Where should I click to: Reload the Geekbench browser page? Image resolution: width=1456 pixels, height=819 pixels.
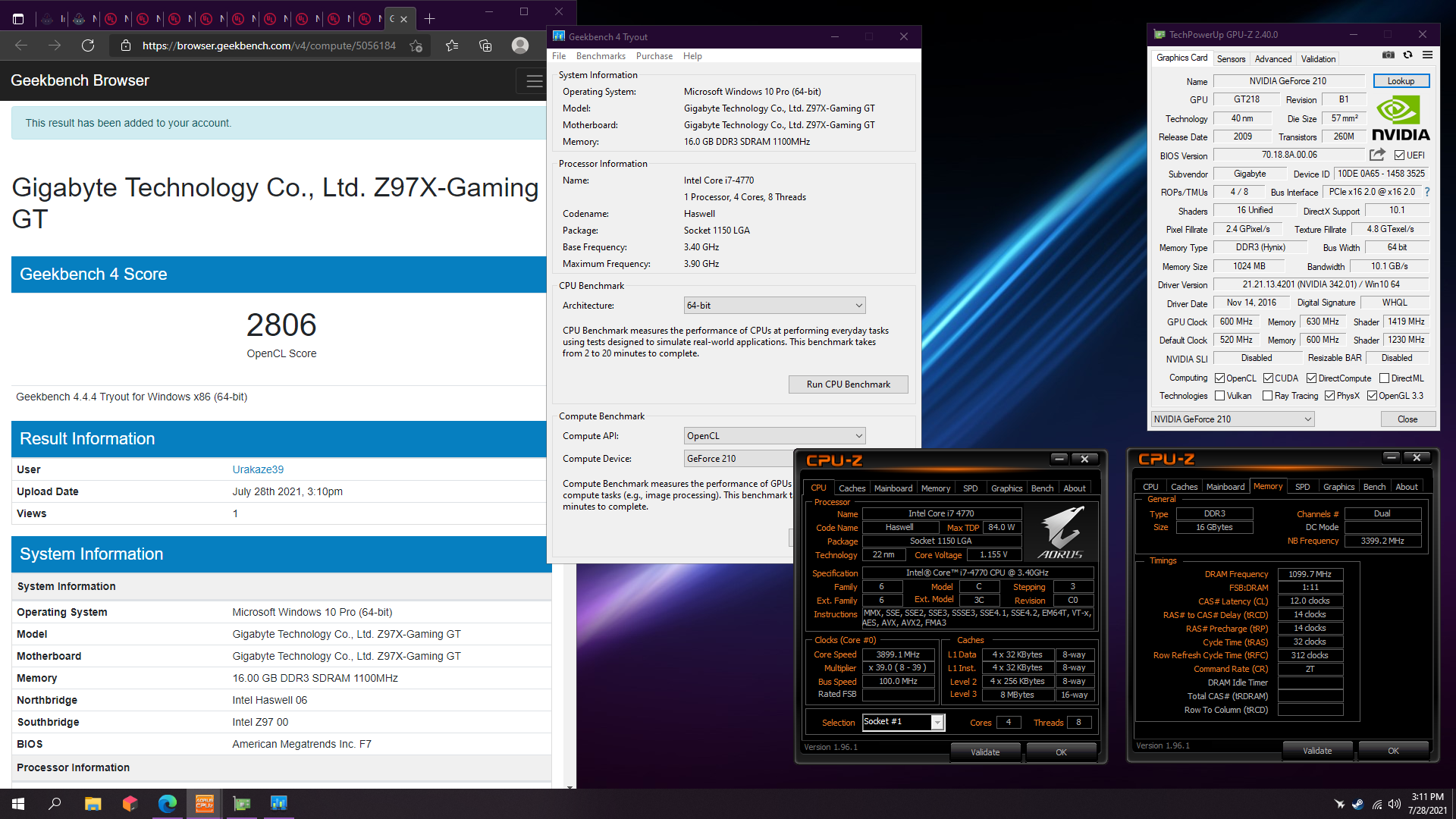[88, 45]
